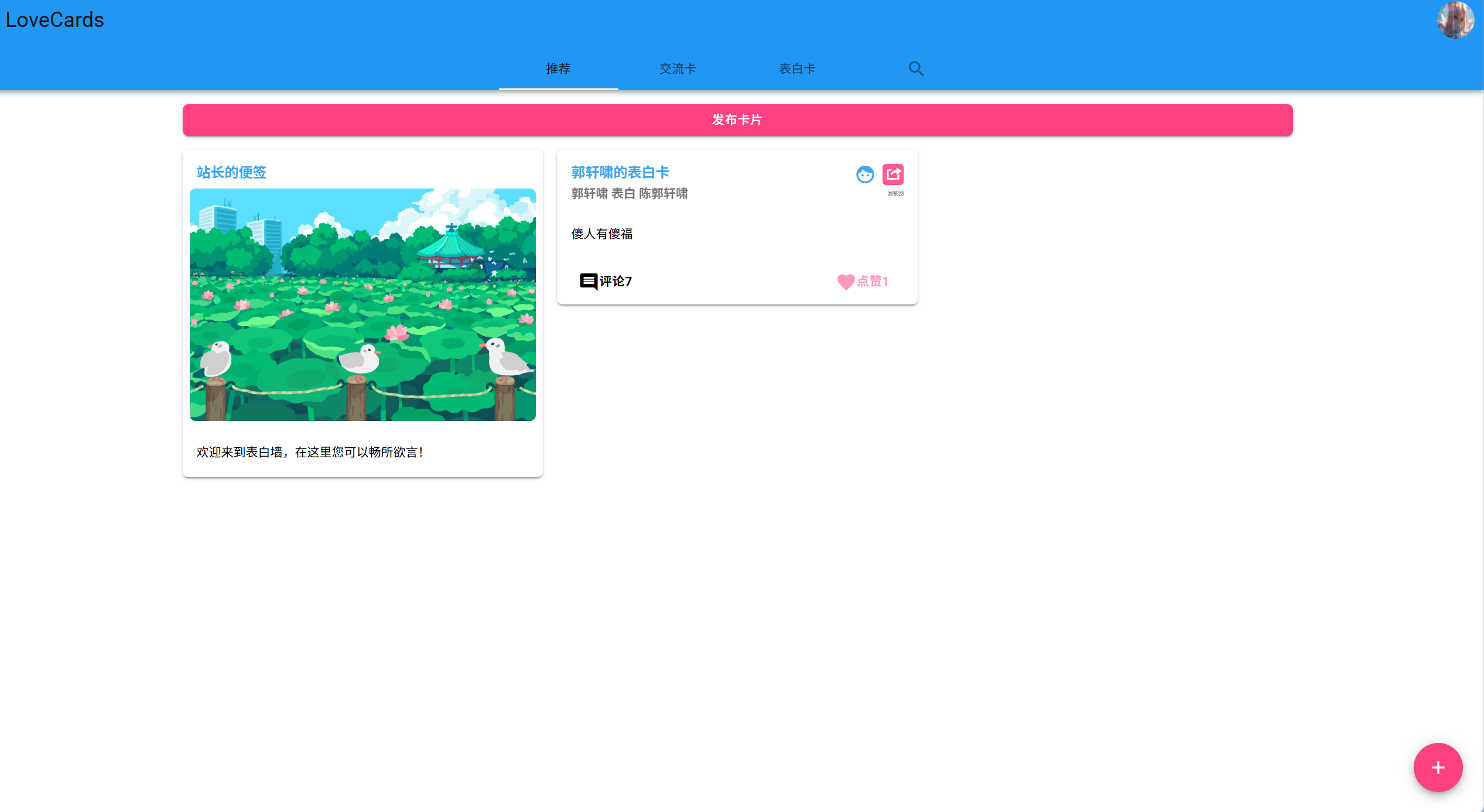
Task: Click the black comment bubble icon
Action: (x=588, y=282)
